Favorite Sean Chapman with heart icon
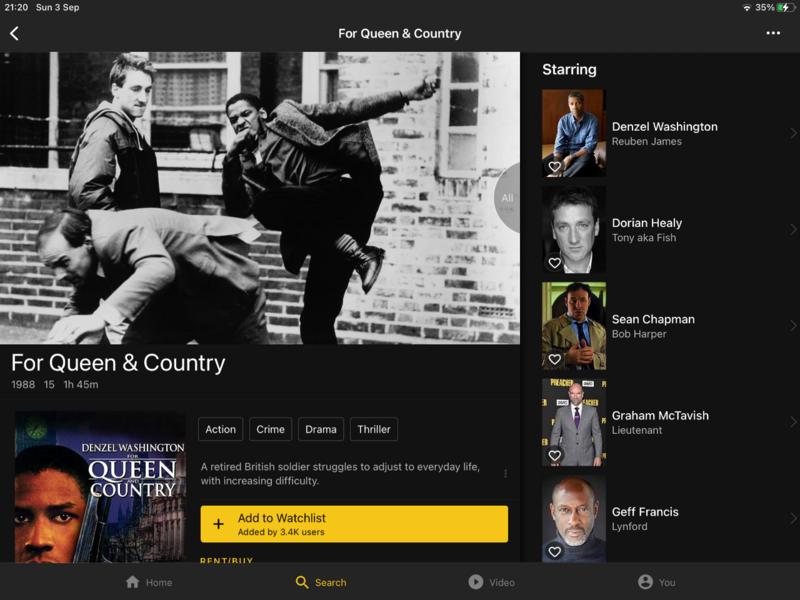 (x=555, y=359)
